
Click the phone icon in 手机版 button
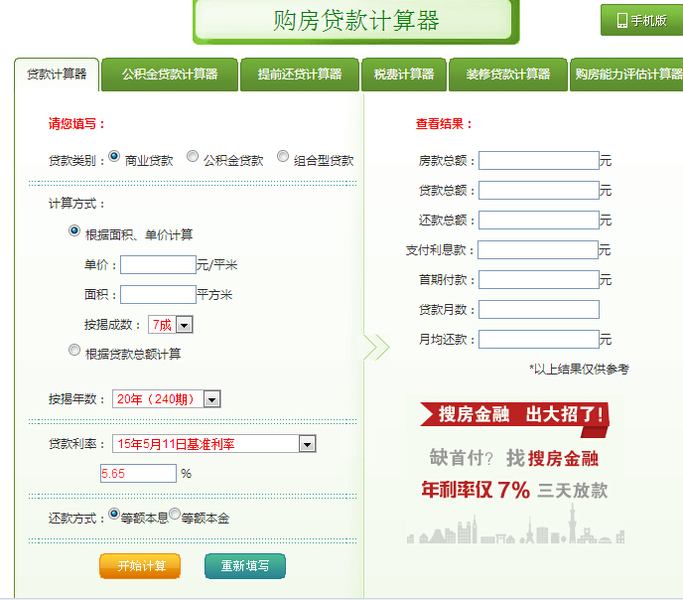coord(622,20)
